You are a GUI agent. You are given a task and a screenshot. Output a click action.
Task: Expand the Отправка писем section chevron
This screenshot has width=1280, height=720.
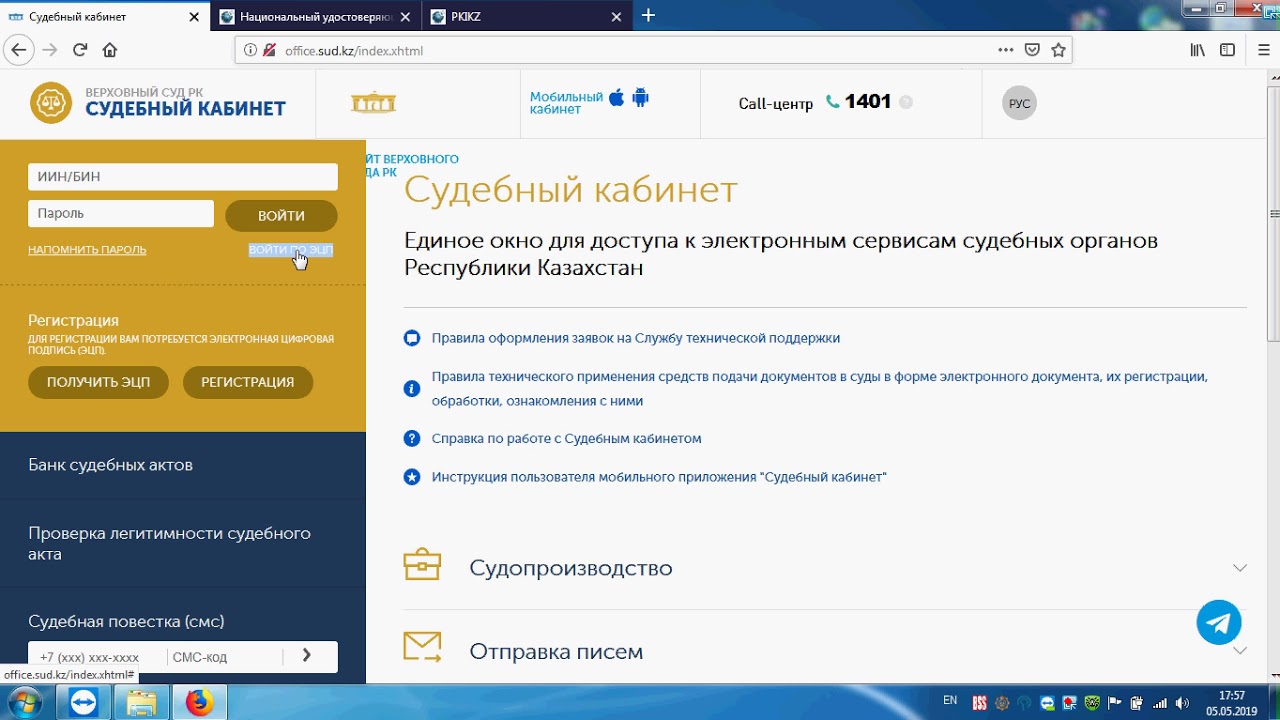pos(1240,651)
